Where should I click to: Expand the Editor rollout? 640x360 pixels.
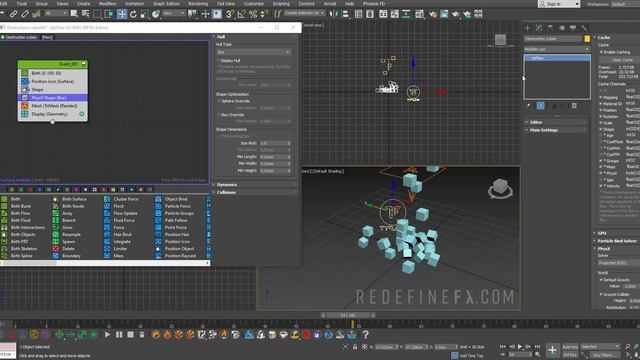point(557,122)
